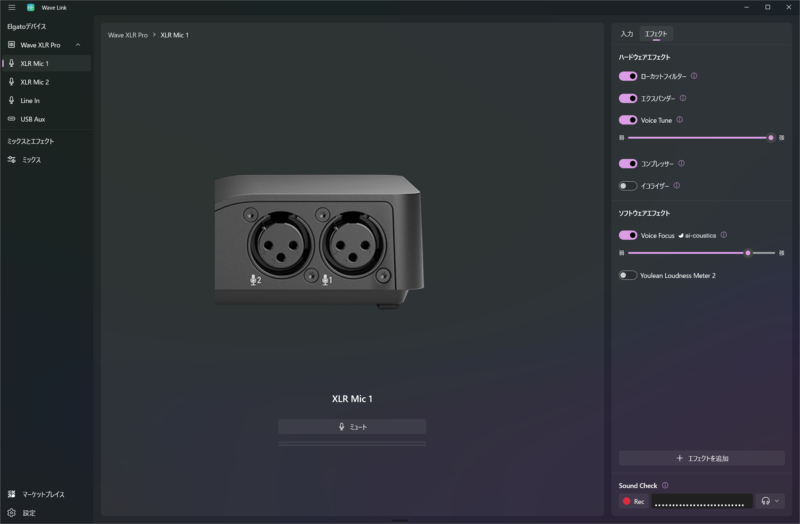Click the ソフトウェアエフェクト heading
The height and width of the screenshot is (524, 800).
644,213
